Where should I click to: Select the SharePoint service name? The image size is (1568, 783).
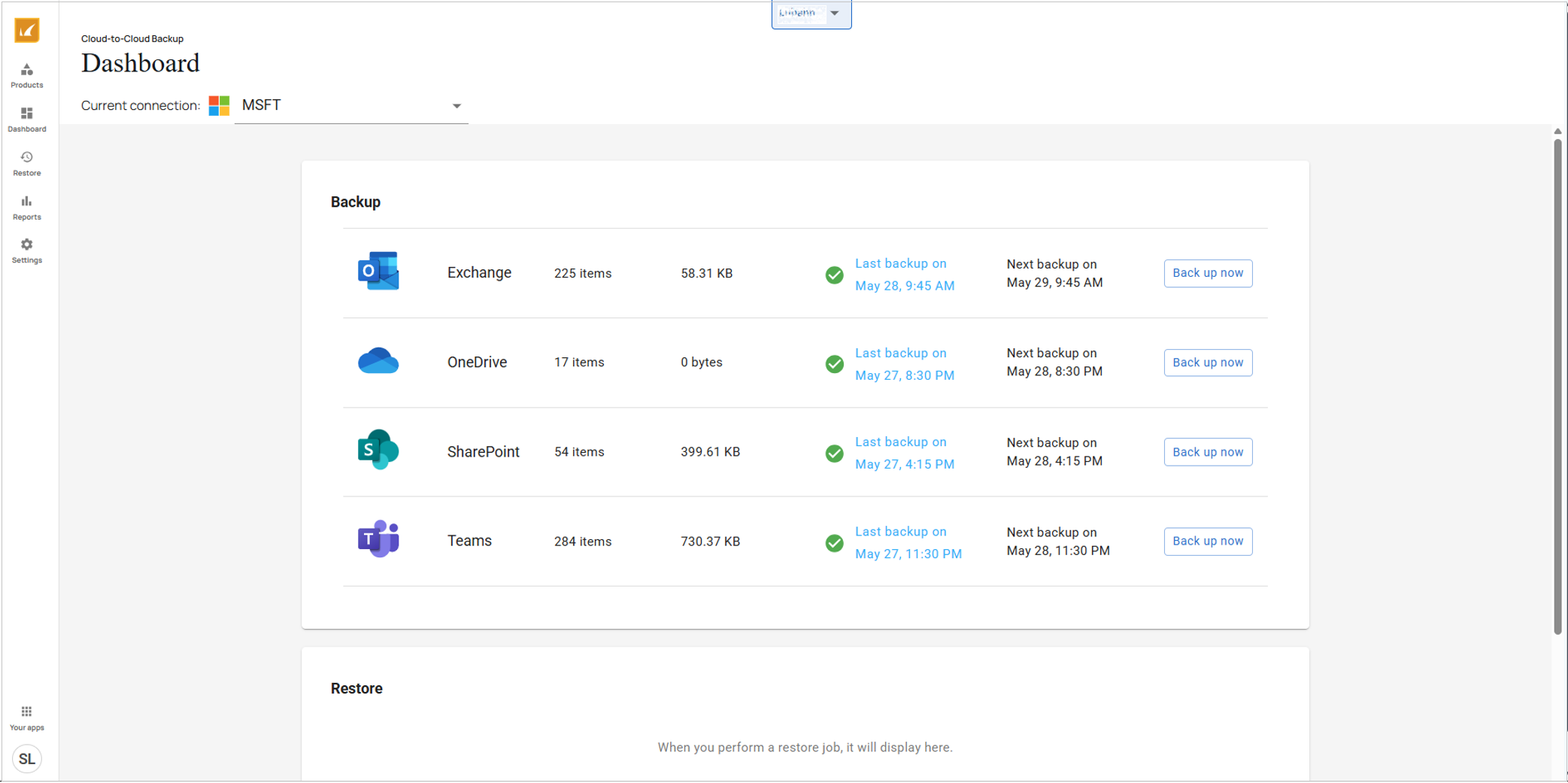point(483,451)
